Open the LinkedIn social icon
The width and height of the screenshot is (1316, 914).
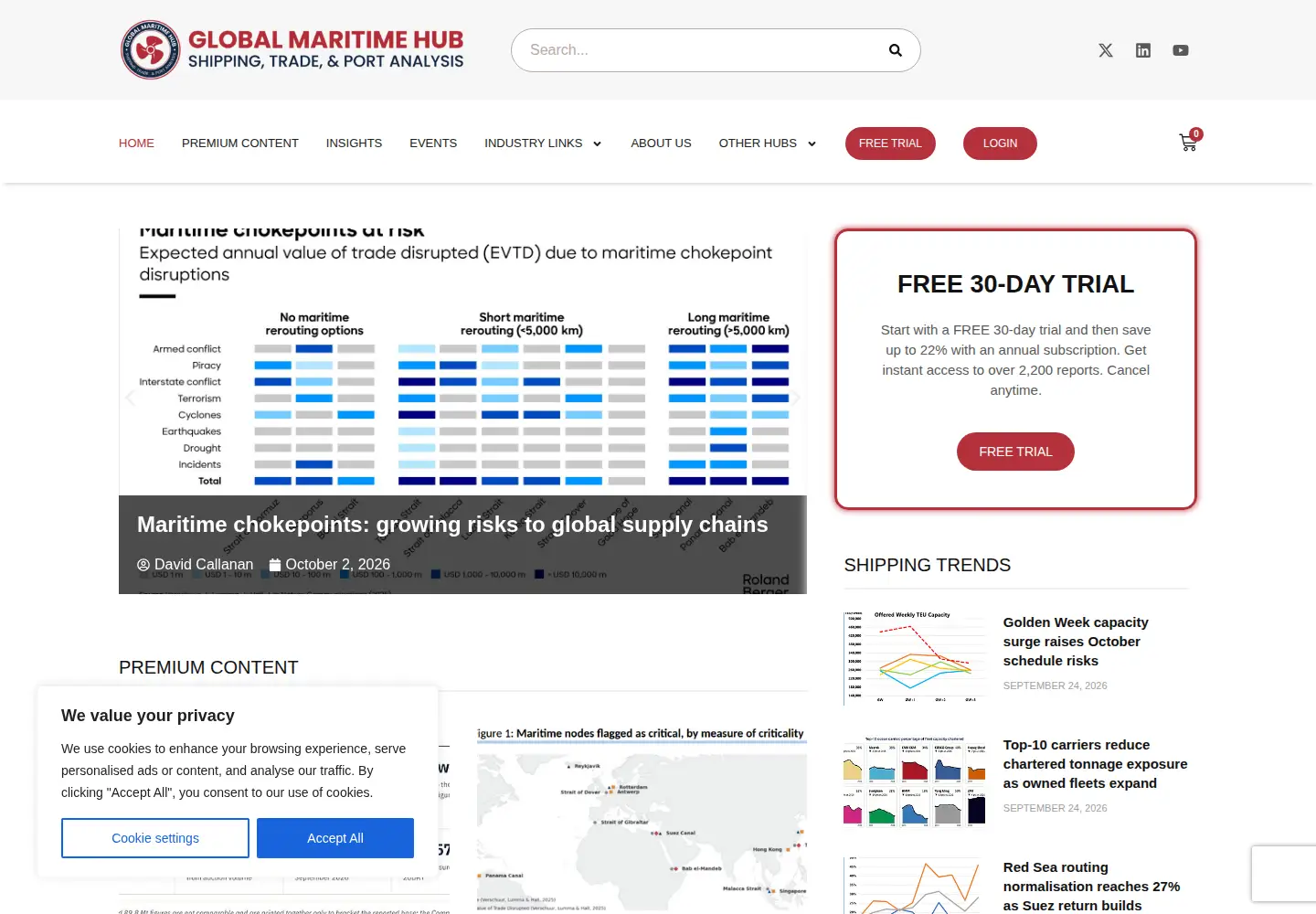coord(1143,50)
